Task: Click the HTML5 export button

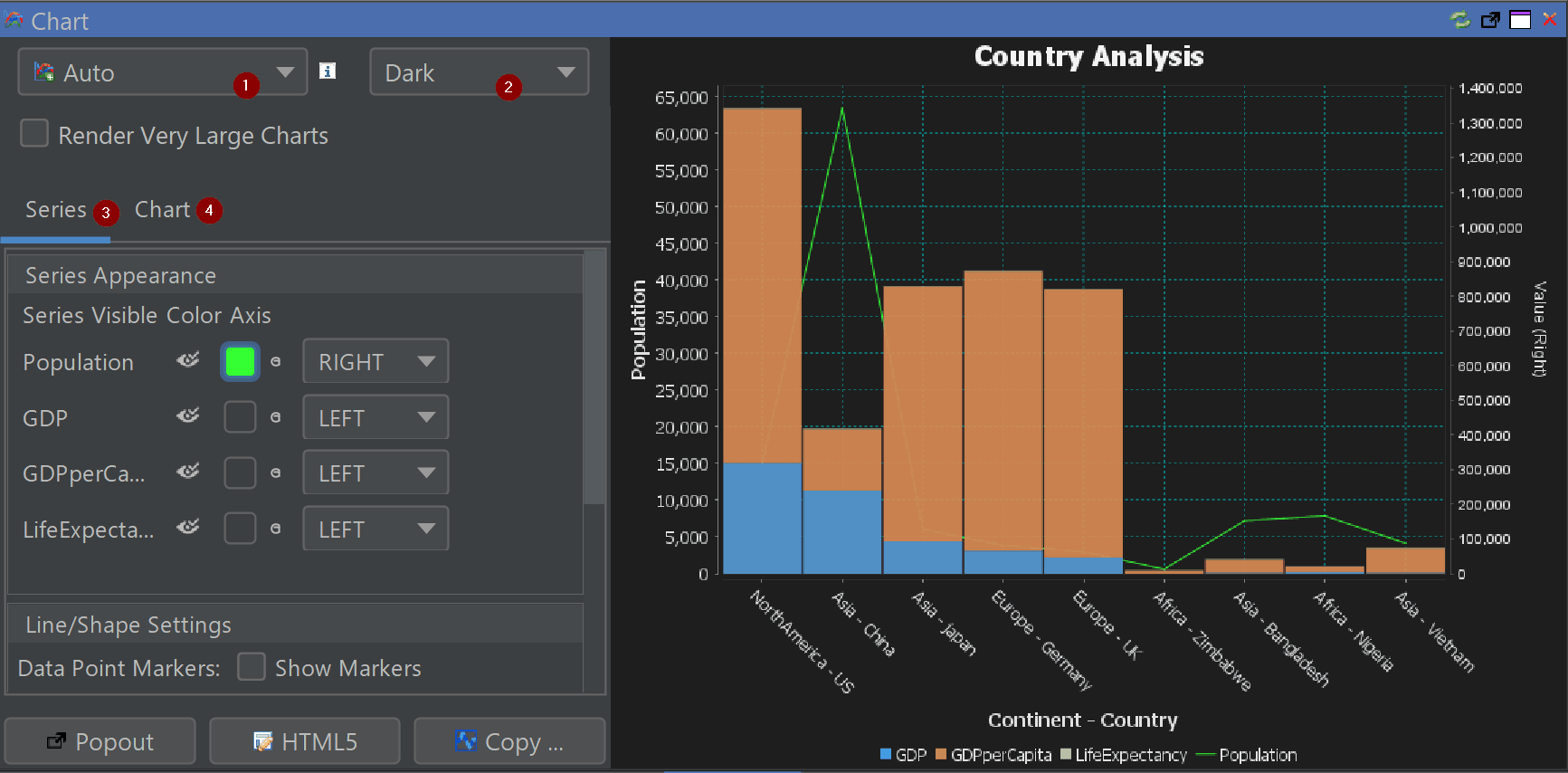Action: 305,741
